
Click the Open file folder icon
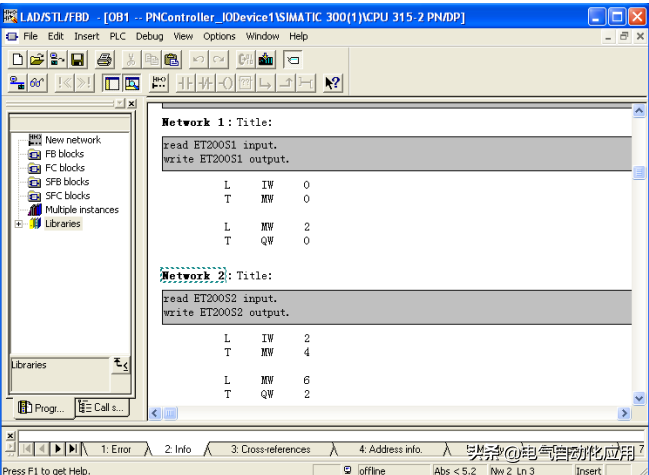tap(37, 60)
